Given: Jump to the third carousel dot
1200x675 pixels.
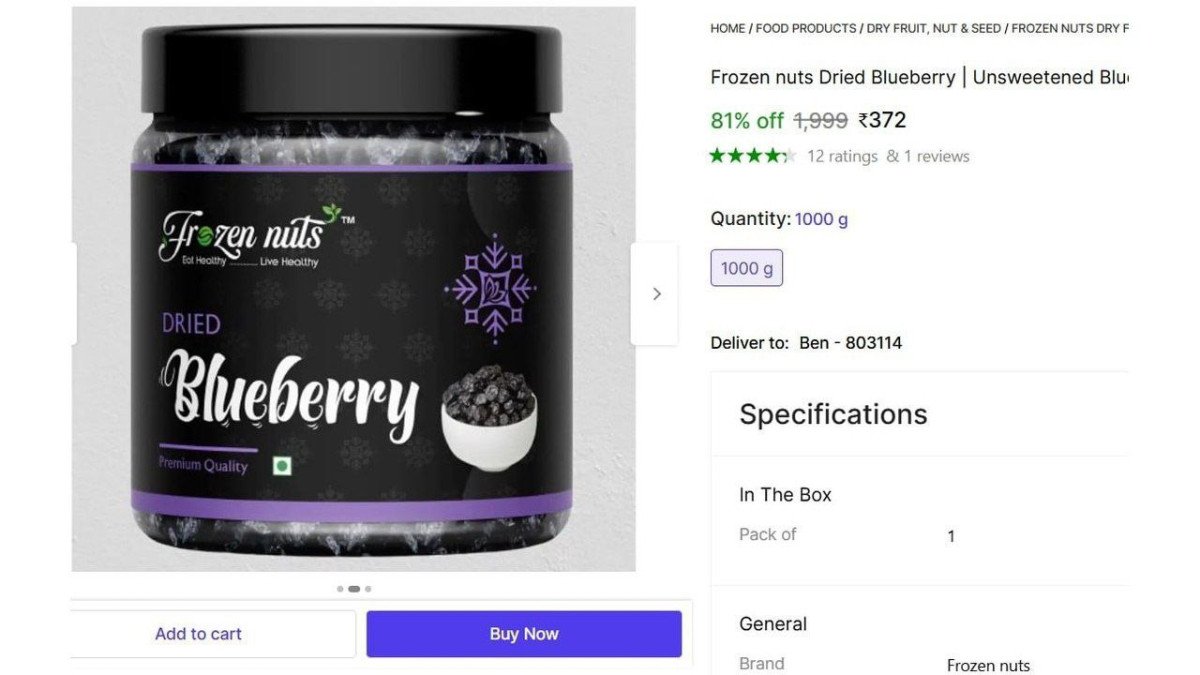Looking at the screenshot, I should pos(368,589).
